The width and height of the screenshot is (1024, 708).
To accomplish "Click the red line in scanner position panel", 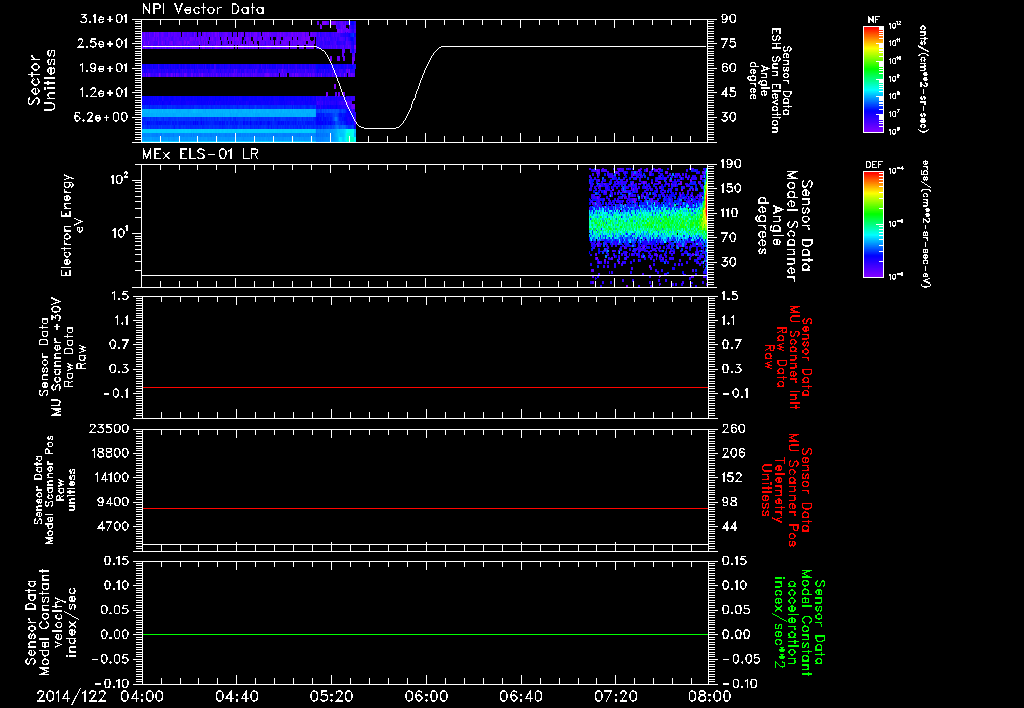I will click(x=425, y=508).
